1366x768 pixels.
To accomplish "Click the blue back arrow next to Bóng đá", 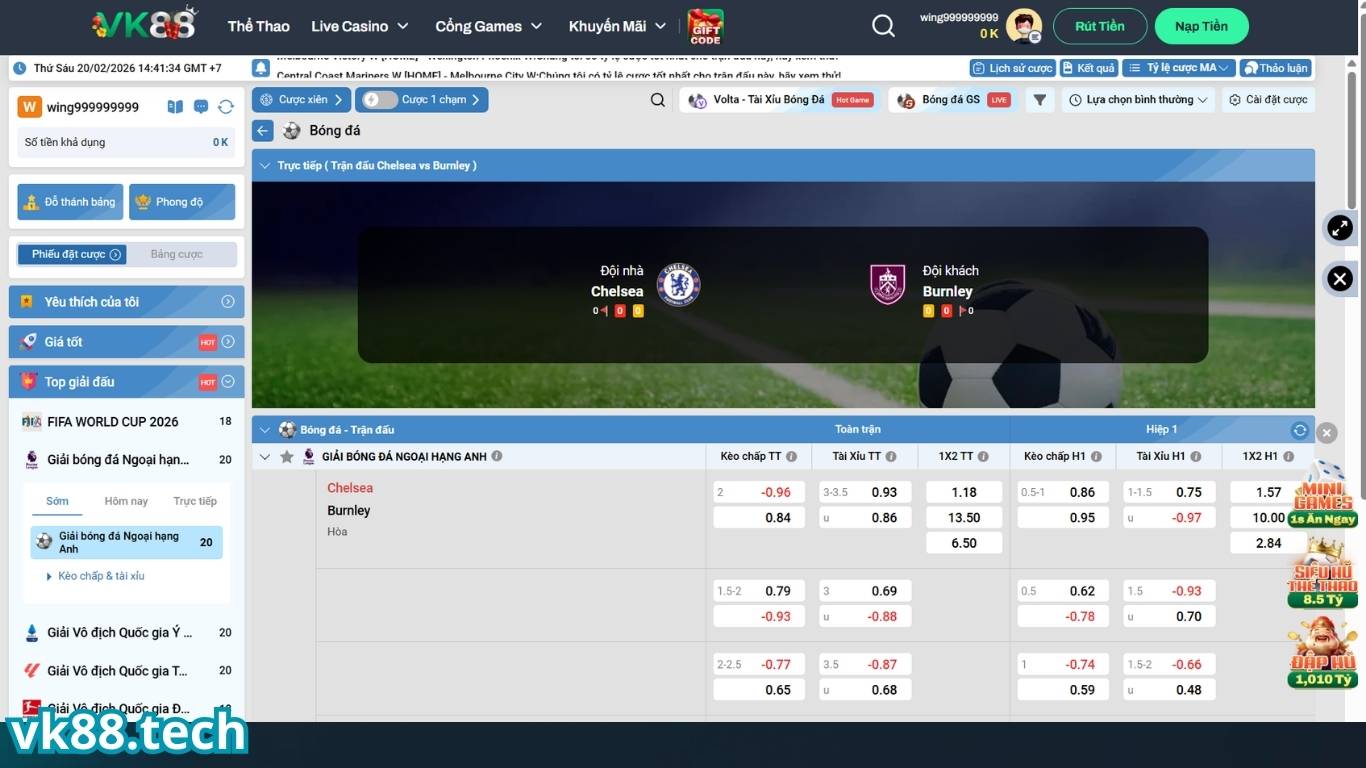I will [x=263, y=131].
